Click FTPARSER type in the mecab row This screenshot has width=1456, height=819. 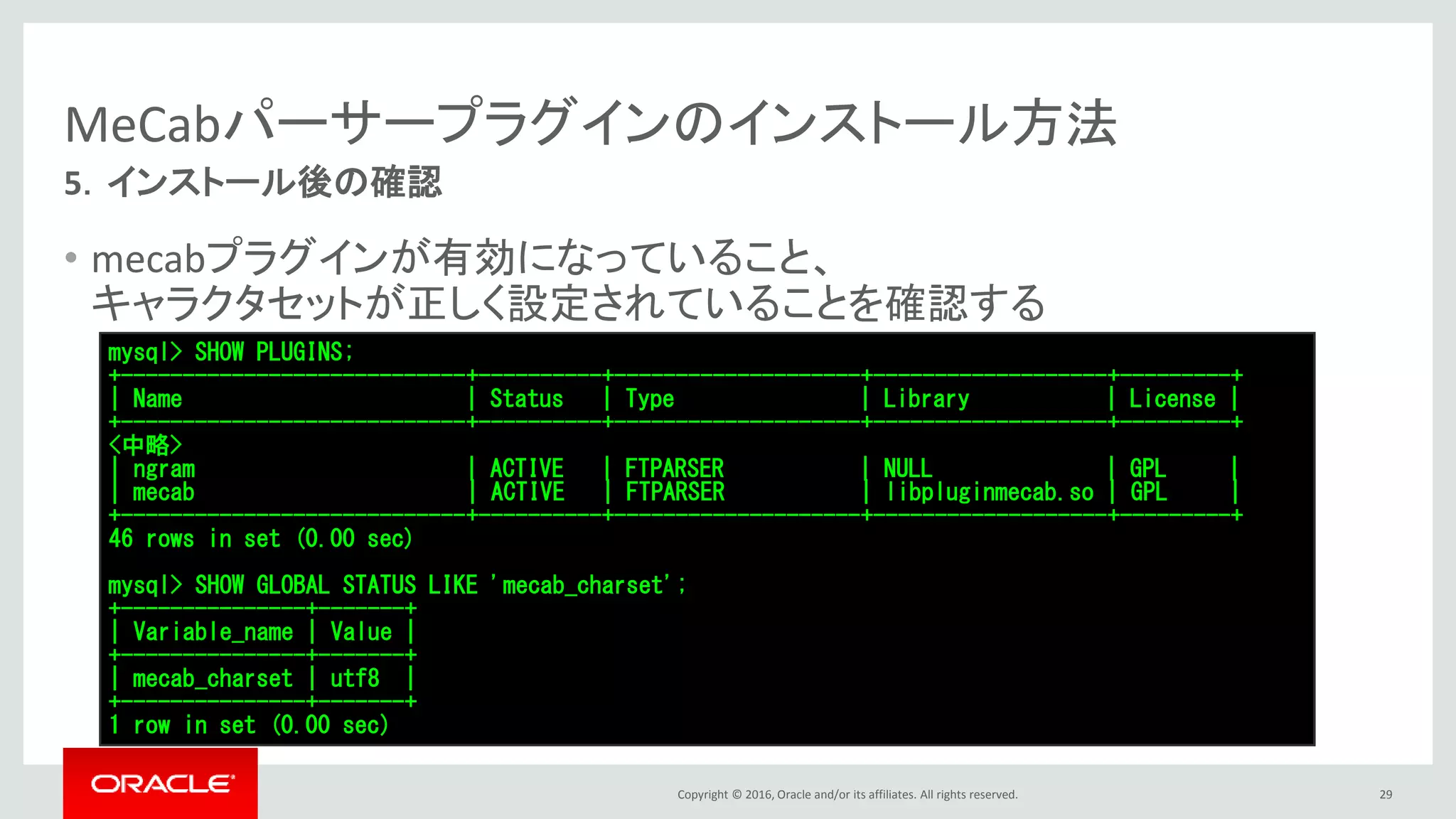coord(674,492)
